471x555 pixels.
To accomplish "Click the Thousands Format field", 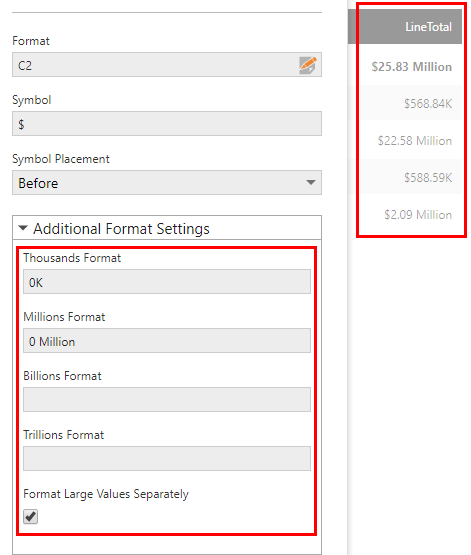I will (x=167, y=282).
